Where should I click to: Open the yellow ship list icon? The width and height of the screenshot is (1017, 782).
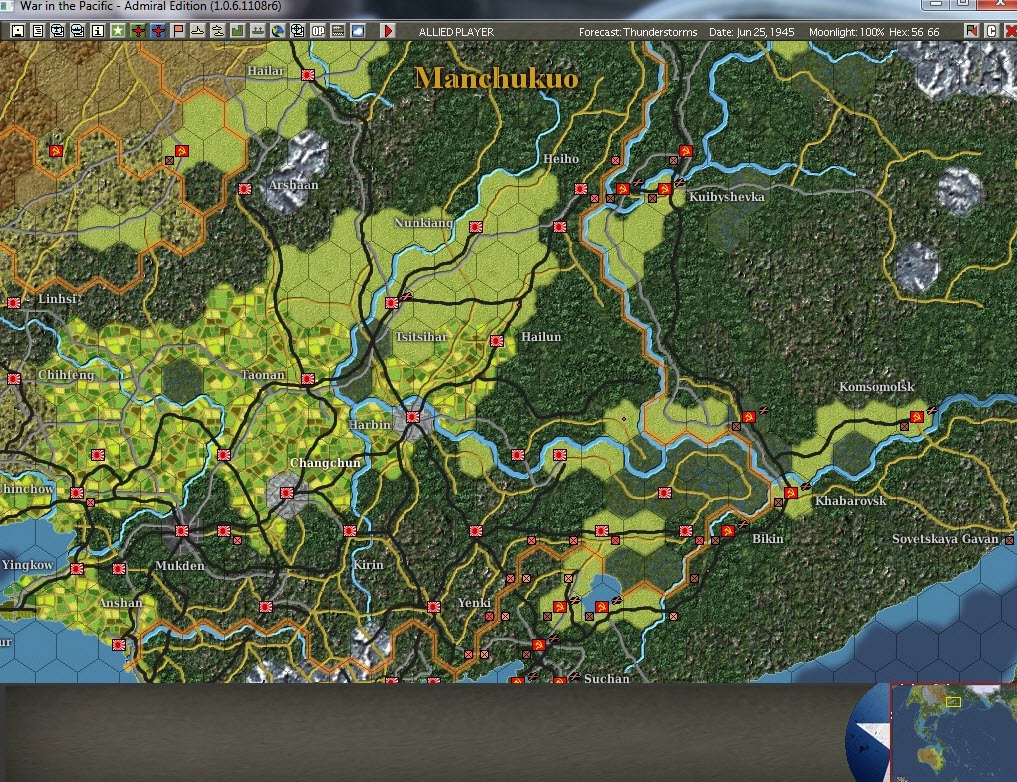pyautogui.click(x=198, y=30)
